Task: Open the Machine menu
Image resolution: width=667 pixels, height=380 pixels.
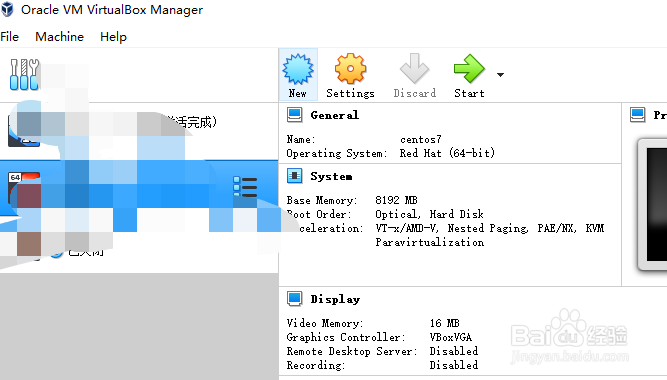Action: click(59, 37)
